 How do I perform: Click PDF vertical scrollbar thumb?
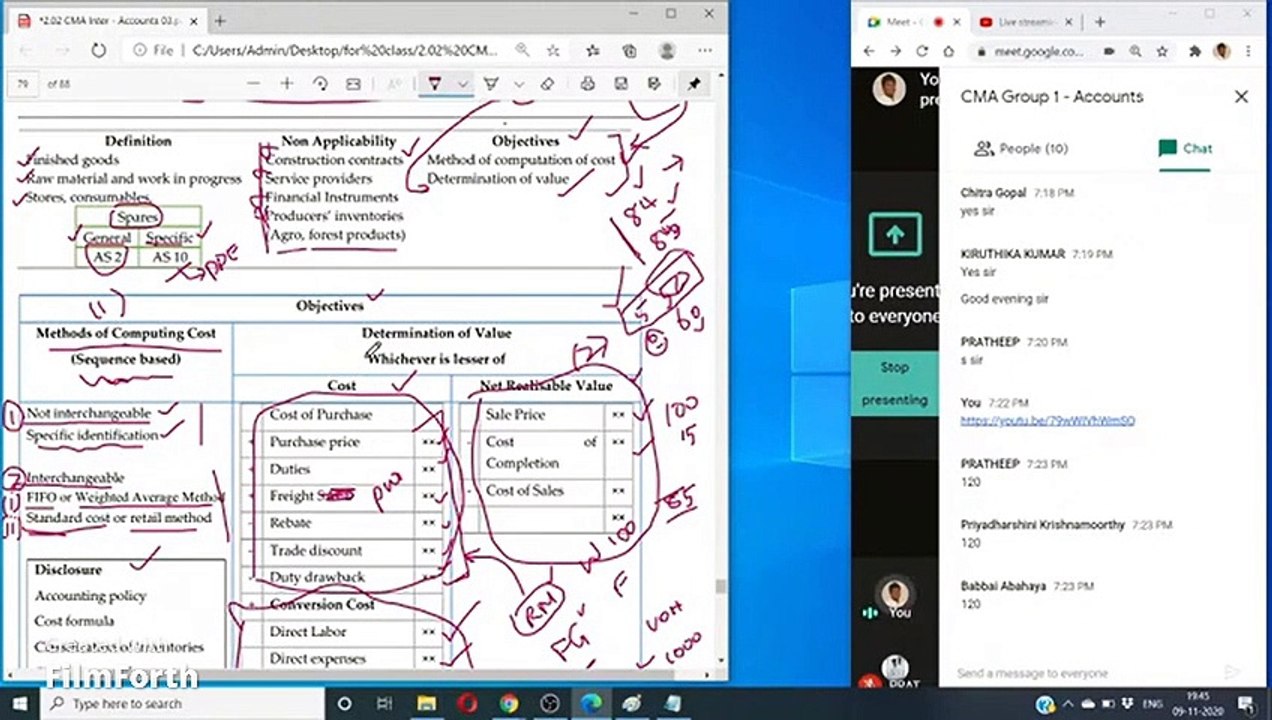[x=719, y=588]
